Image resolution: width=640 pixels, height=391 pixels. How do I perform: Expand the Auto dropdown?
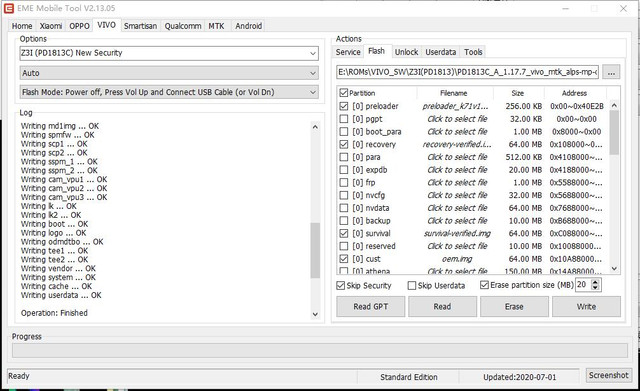point(169,73)
